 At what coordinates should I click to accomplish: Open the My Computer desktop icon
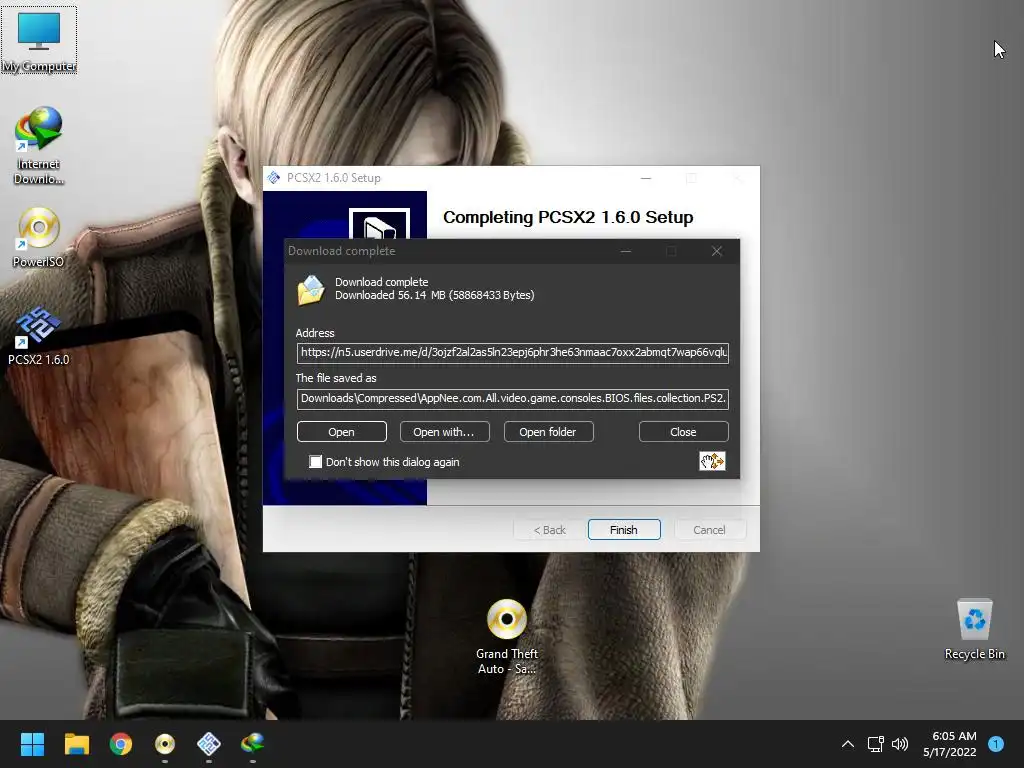[x=39, y=40]
